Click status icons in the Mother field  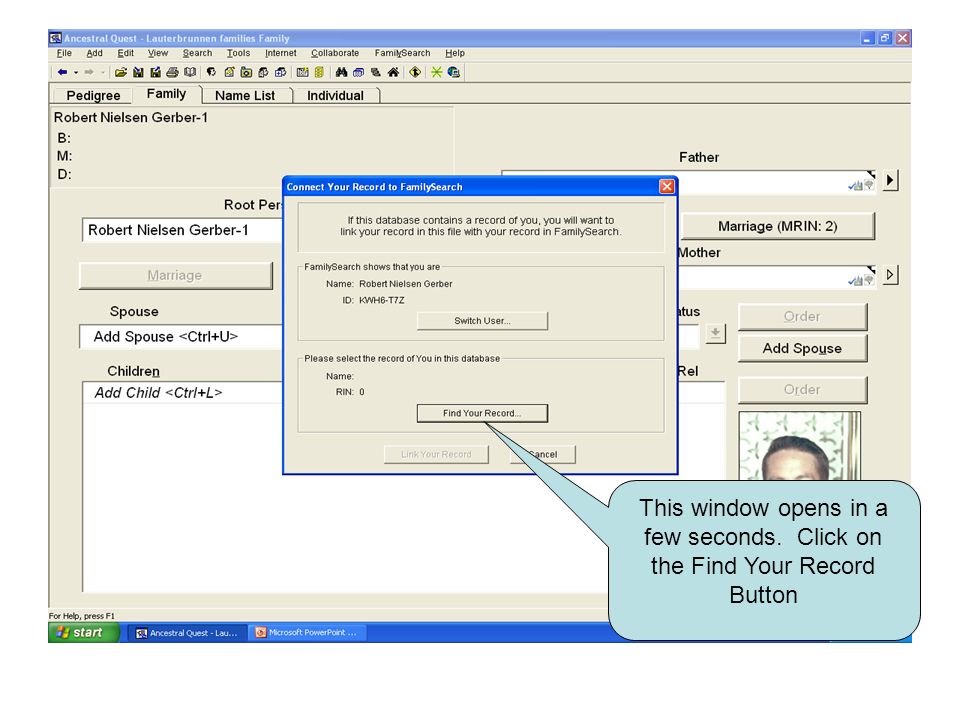click(x=860, y=280)
